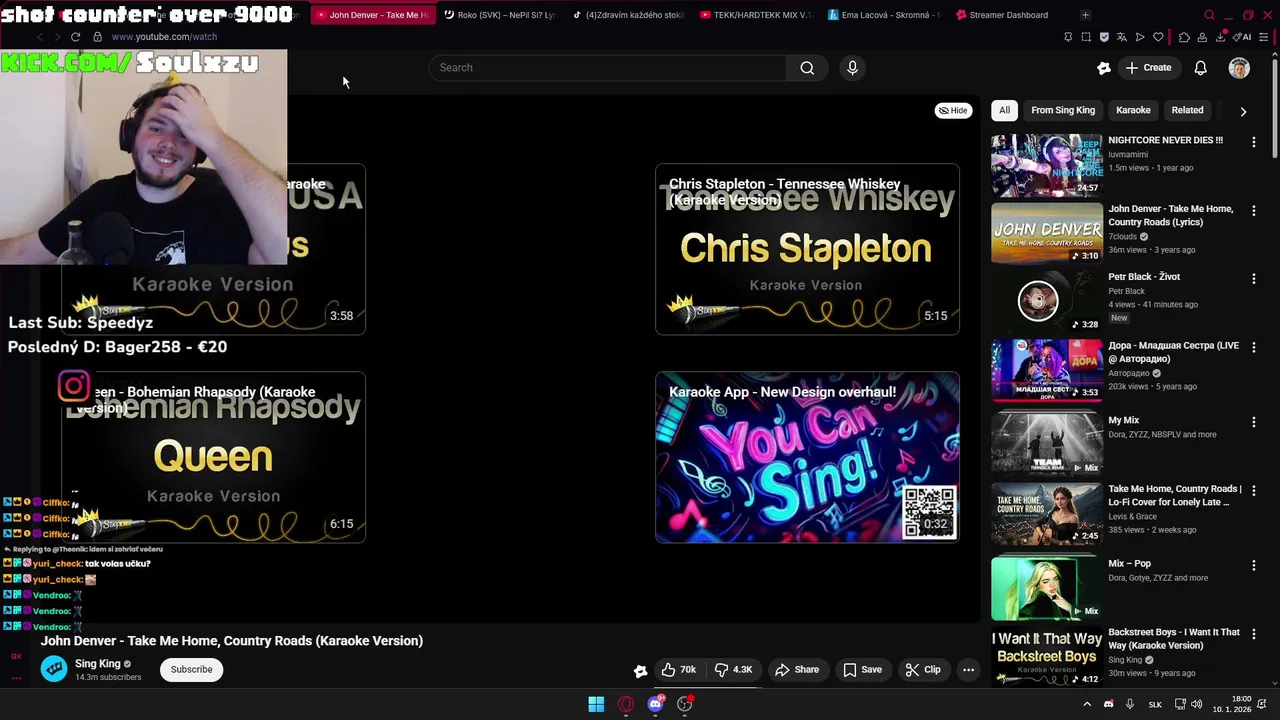Open a new browser tab
1280x720 pixels.
(x=1085, y=15)
